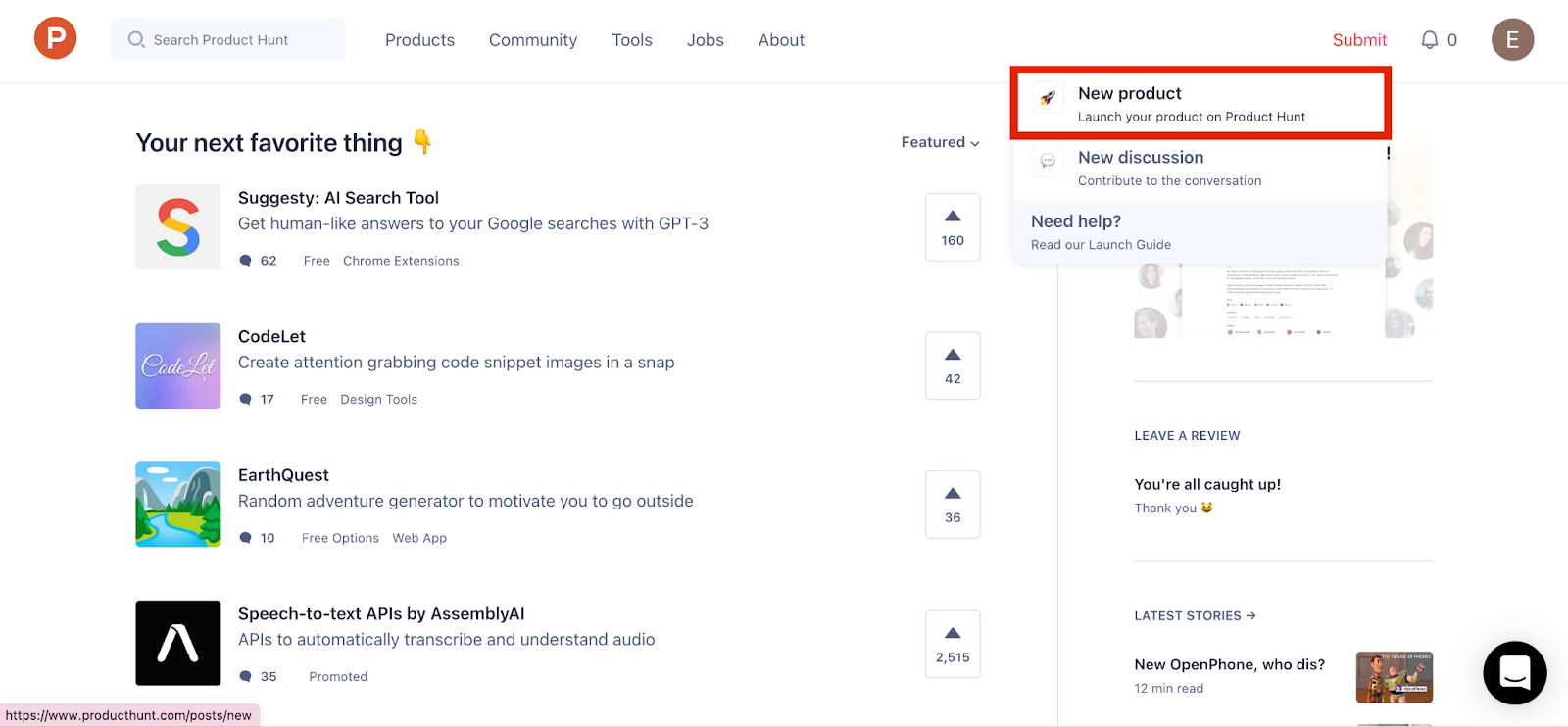This screenshot has width=1568, height=727.
Task: Click the CodeLet code snippet images description
Action: 457,363
